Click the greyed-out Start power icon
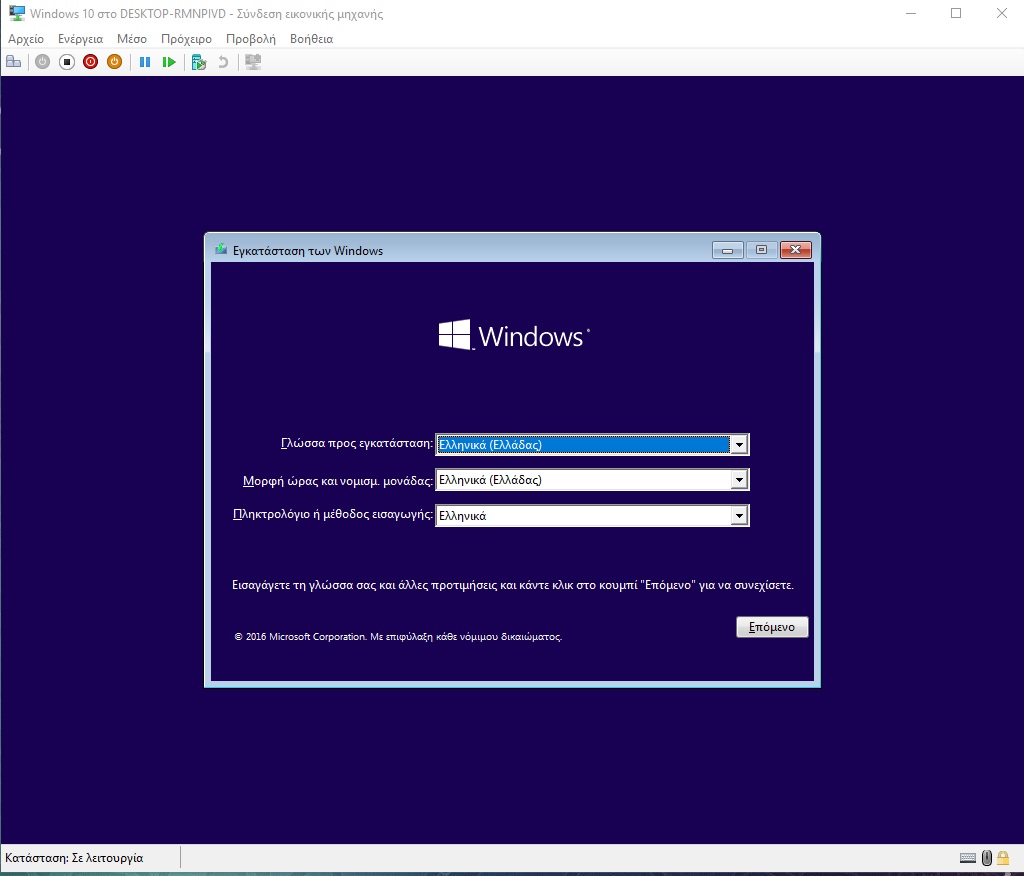Image resolution: width=1024 pixels, height=876 pixels. (42, 62)
